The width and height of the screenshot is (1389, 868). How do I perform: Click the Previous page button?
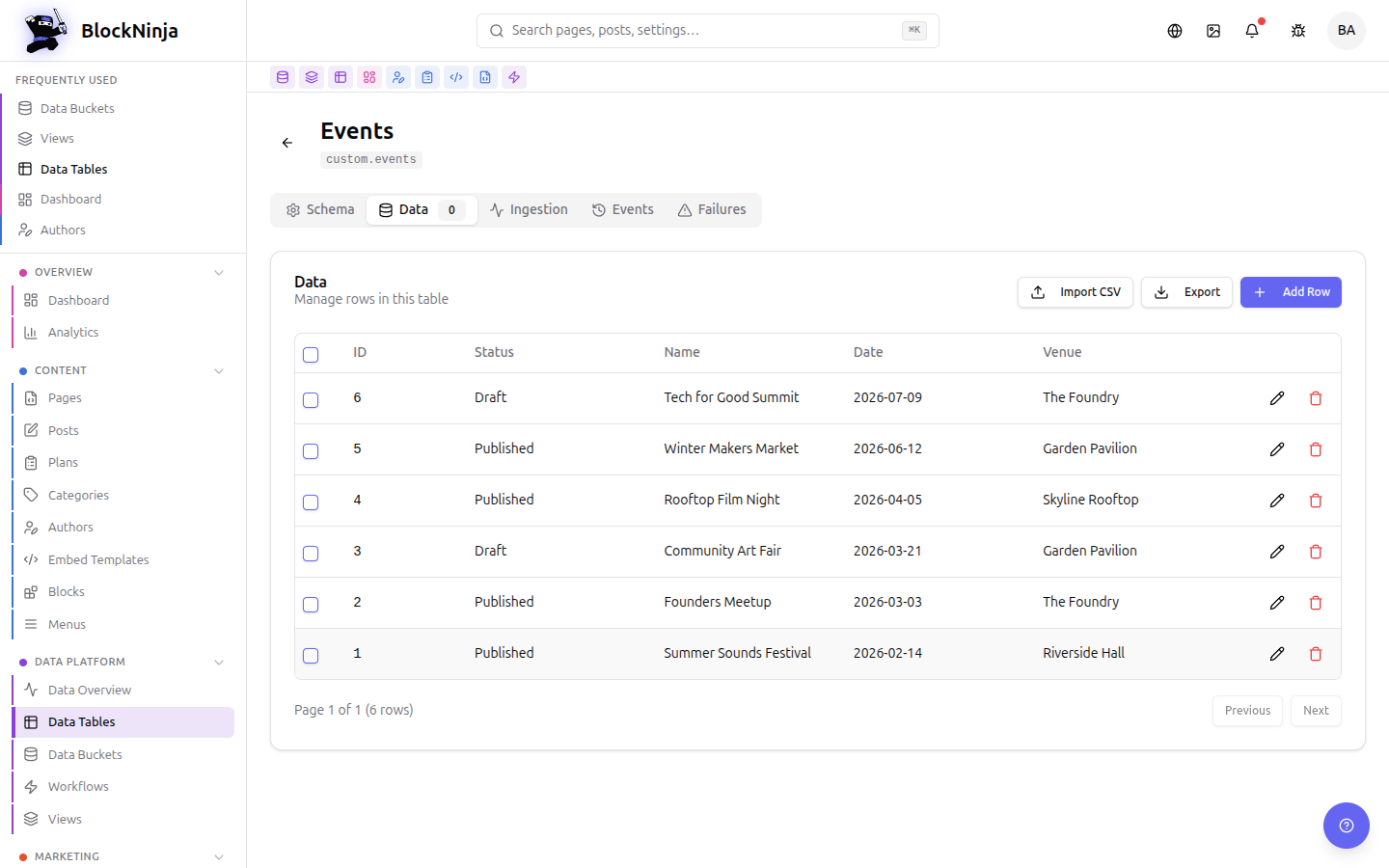pos(1248,711)
